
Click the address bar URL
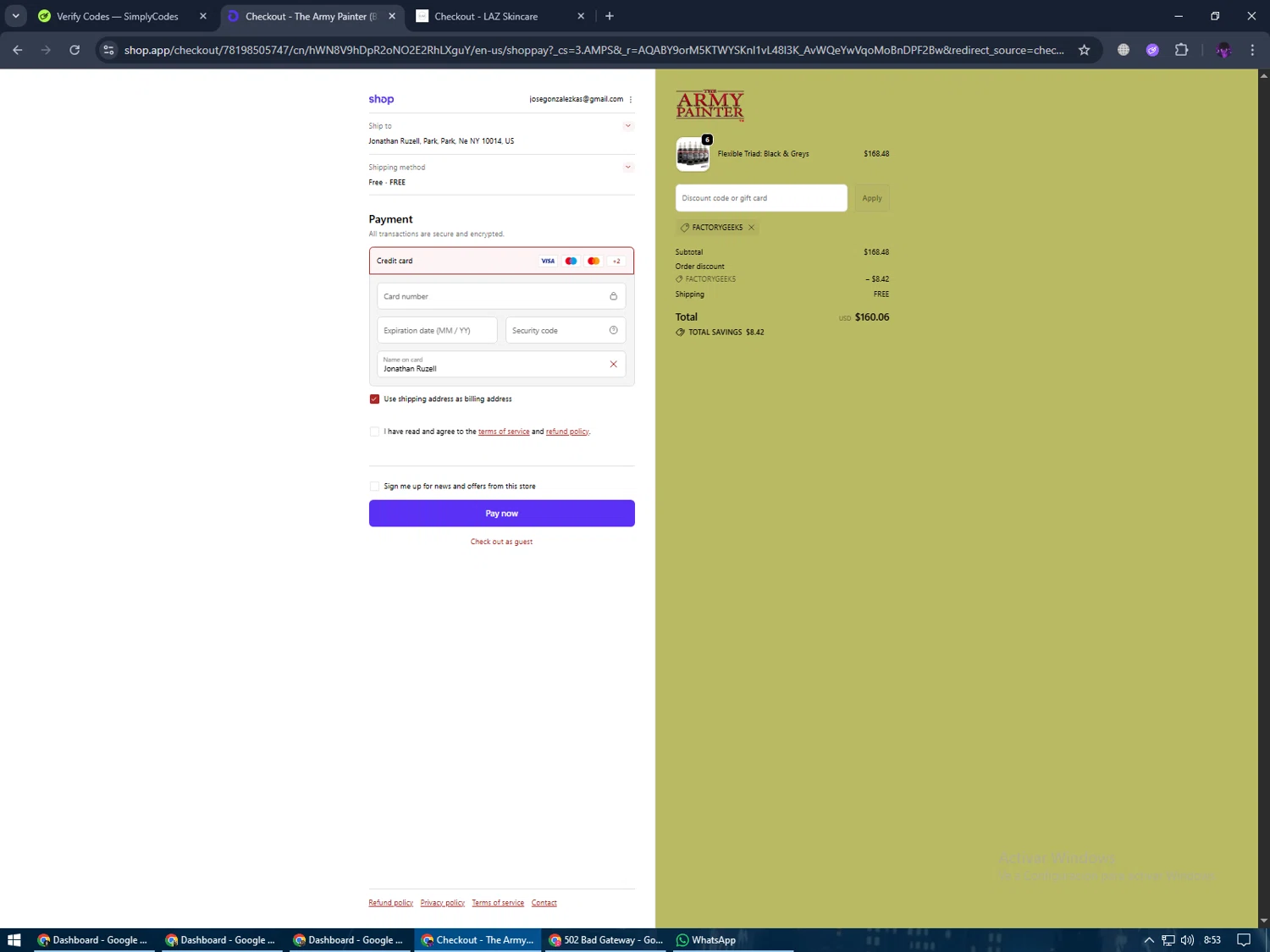click(x=594, y=50)
